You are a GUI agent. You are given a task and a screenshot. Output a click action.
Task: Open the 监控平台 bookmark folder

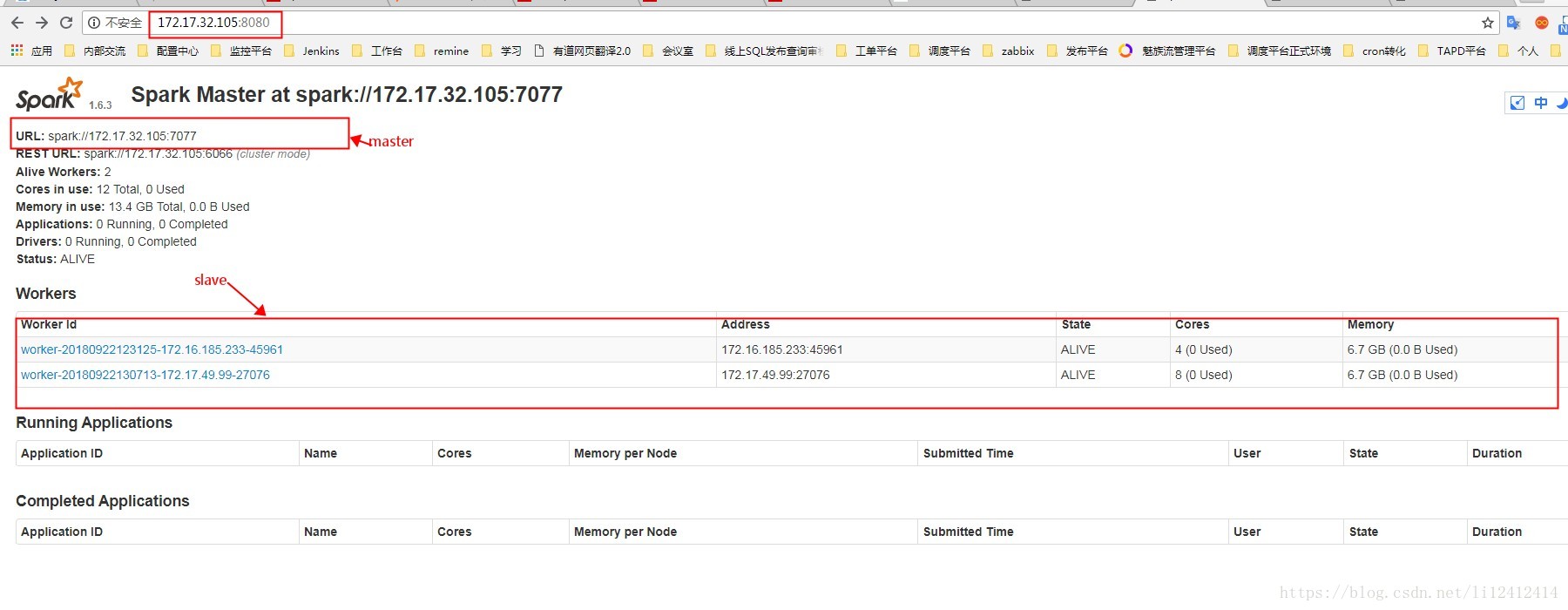click(x=242, y=51)
